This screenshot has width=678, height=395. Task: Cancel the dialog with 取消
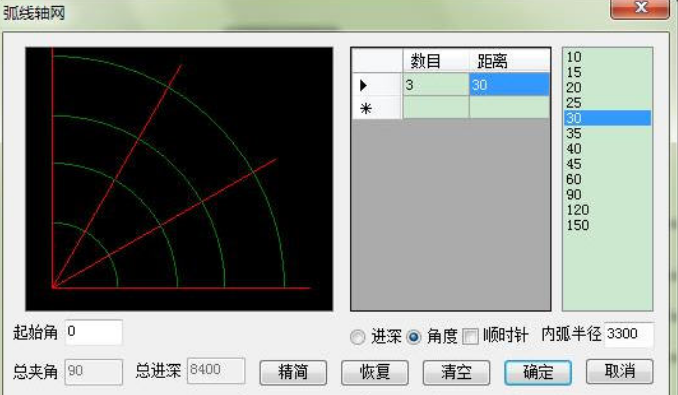click(x=619, y=371)
